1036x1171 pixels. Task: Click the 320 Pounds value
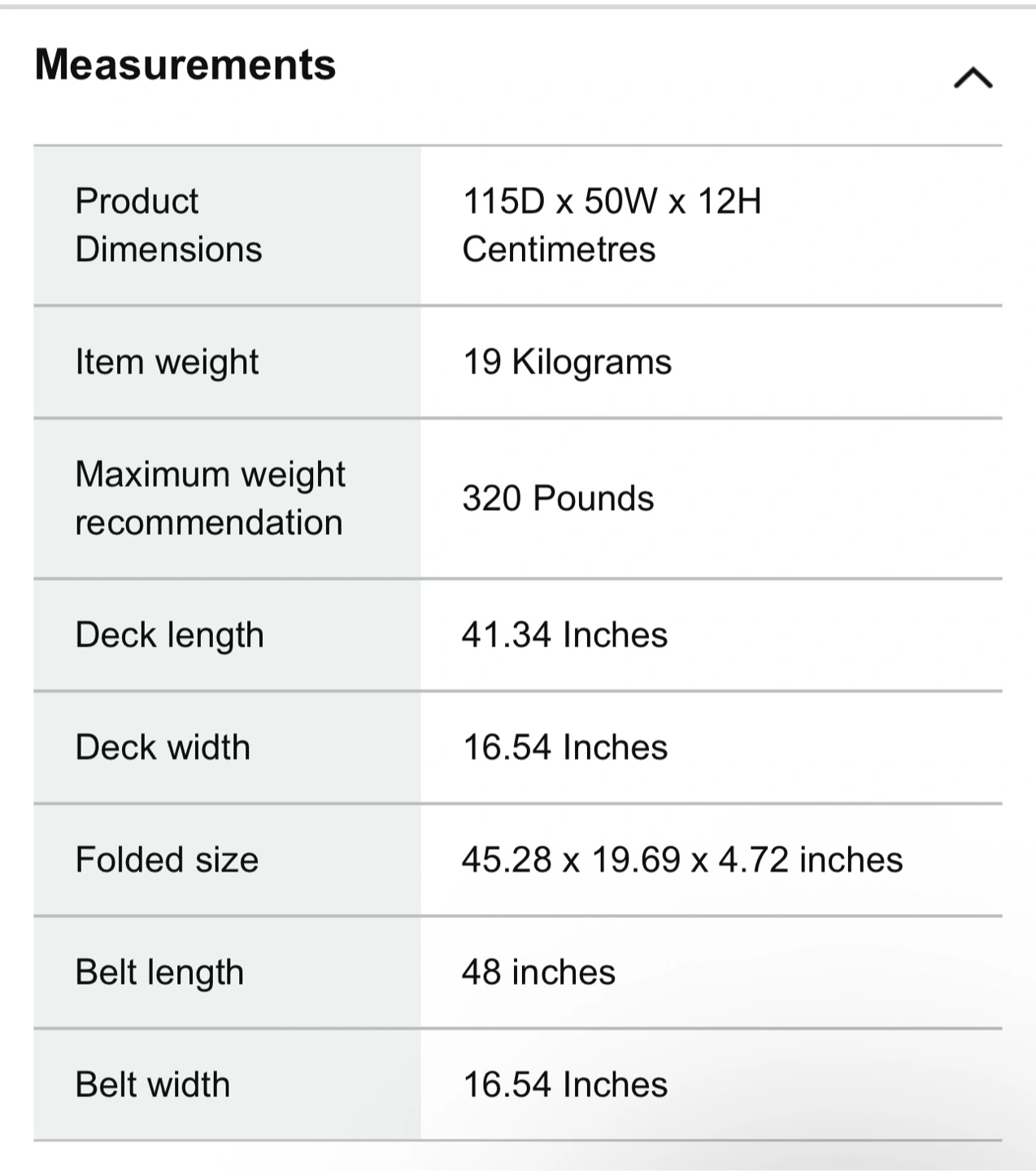point(558,498)
